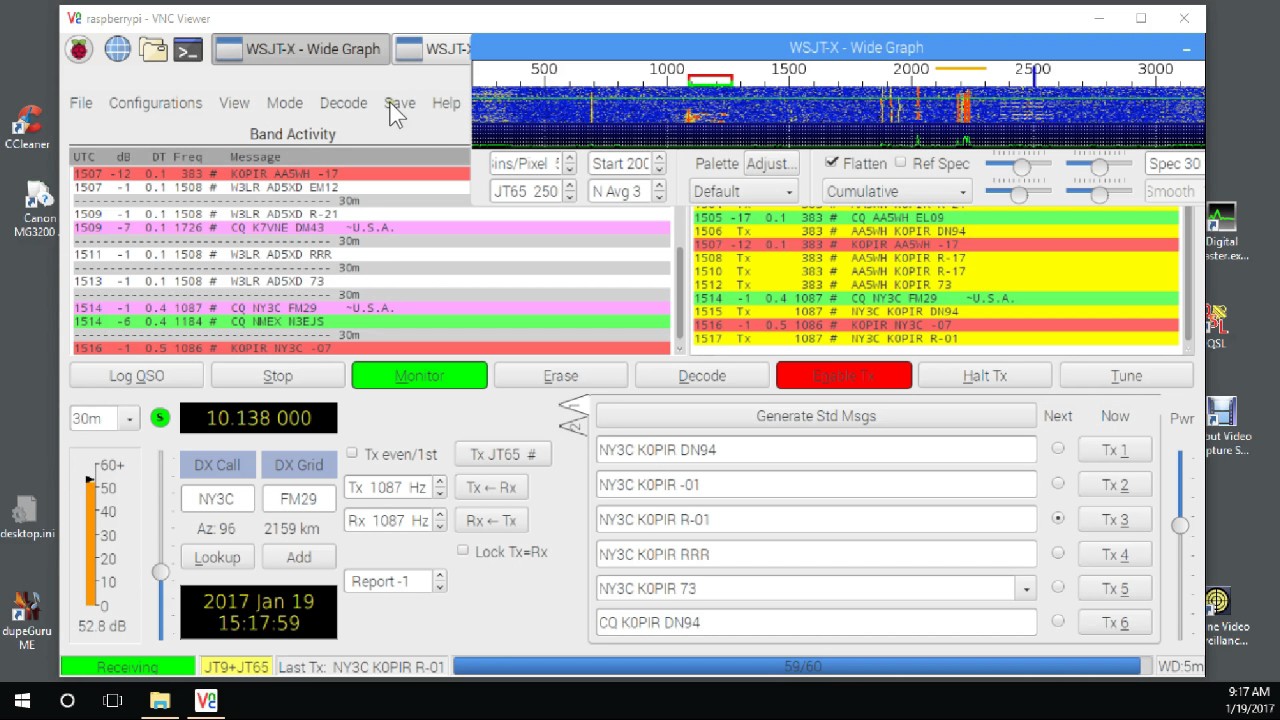Image resolution: width=1280 pixels, height=720 pixels.
Task: Select Next radio for Tx 2 message
Action: point(1058,483)
